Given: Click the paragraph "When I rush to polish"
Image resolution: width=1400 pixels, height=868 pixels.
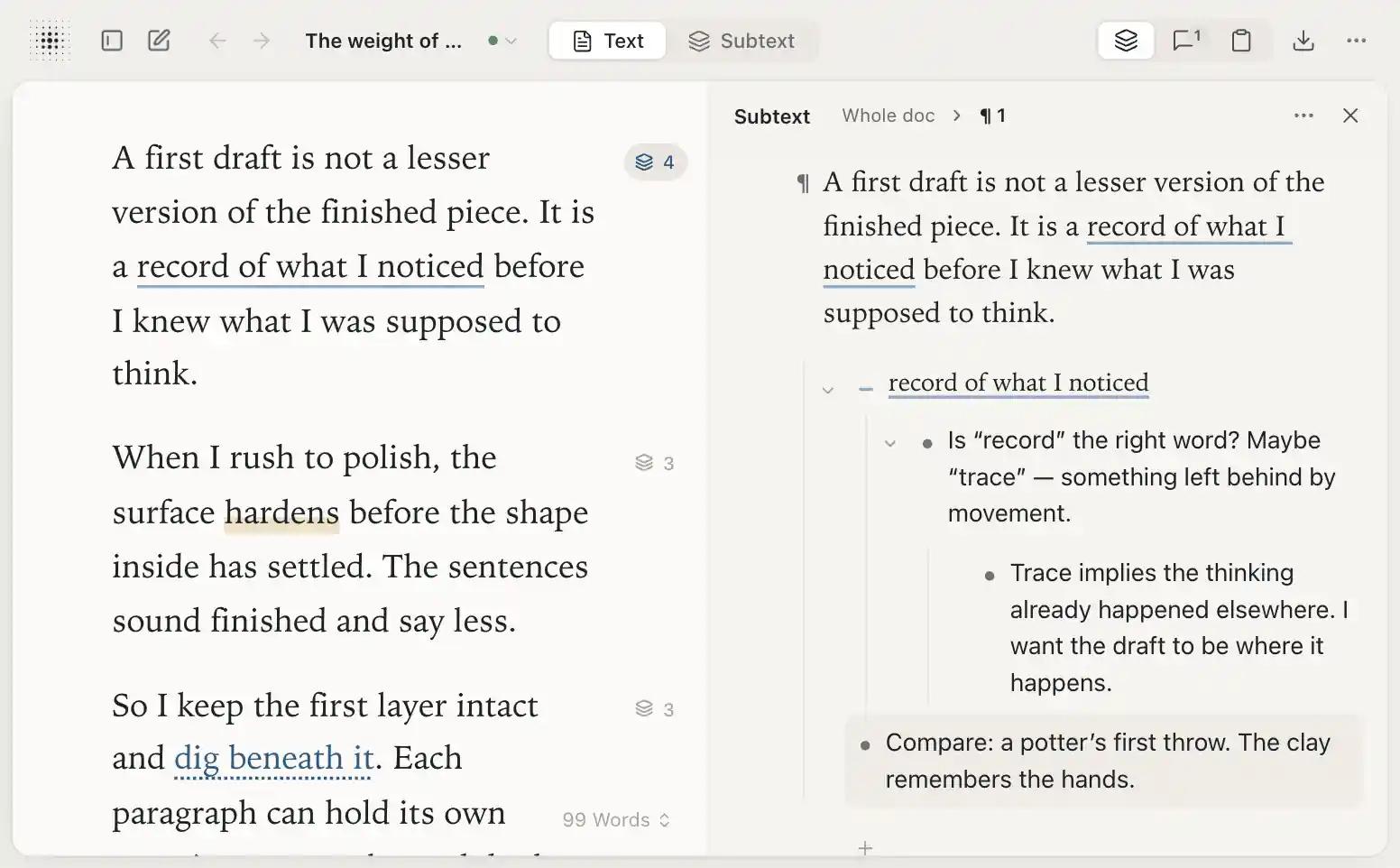Looking at the screenshot, I should point(350,540).
